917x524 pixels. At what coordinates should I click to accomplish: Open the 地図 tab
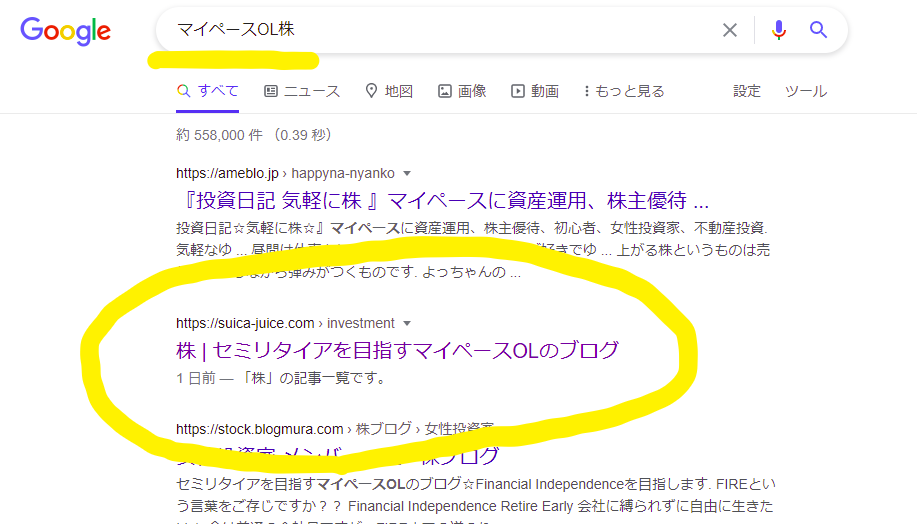pyautogui.click(x=389, y=91)
